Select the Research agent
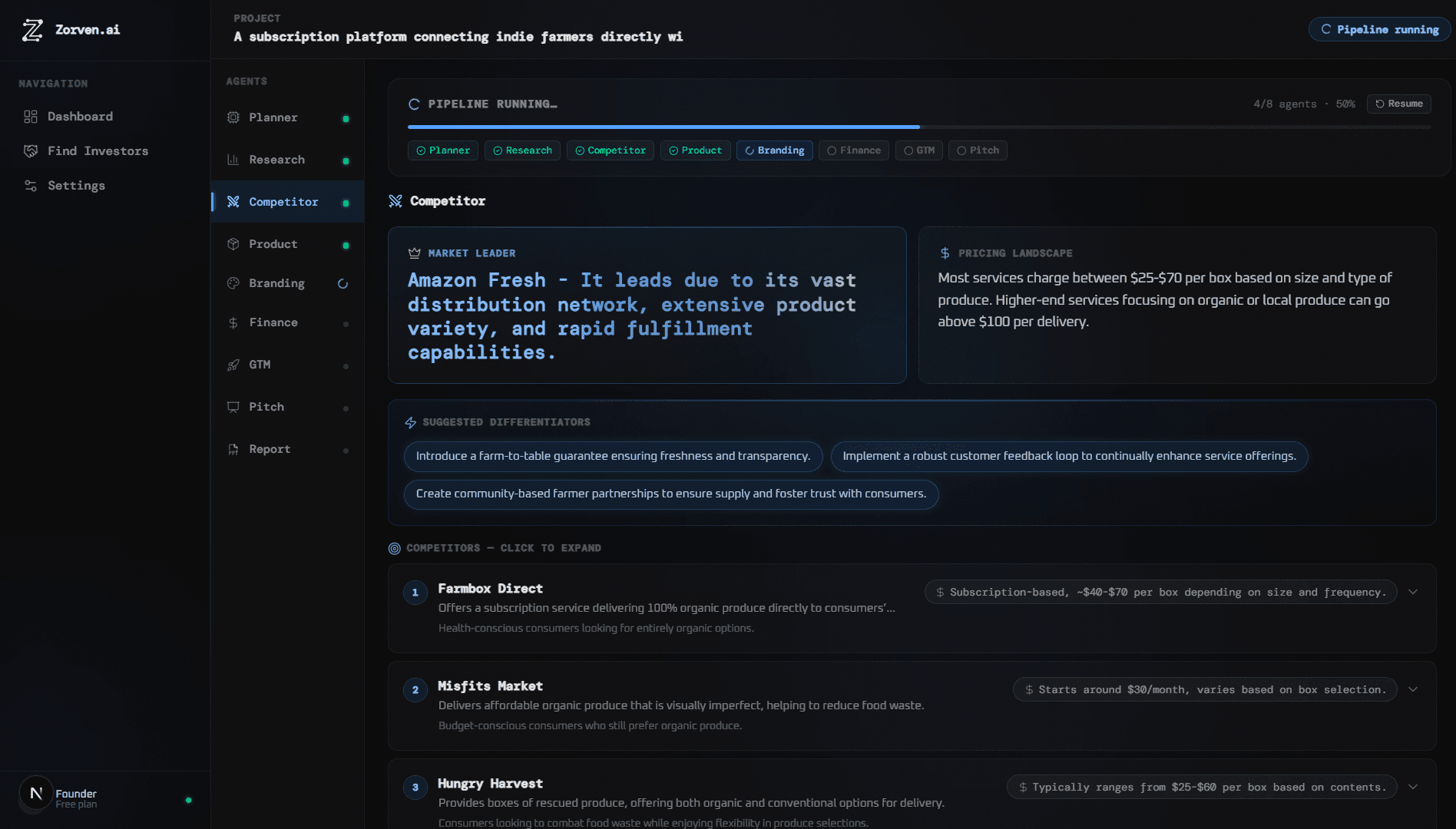The width and height of the screenshot is (1456, 829). (x=288, y=160)
